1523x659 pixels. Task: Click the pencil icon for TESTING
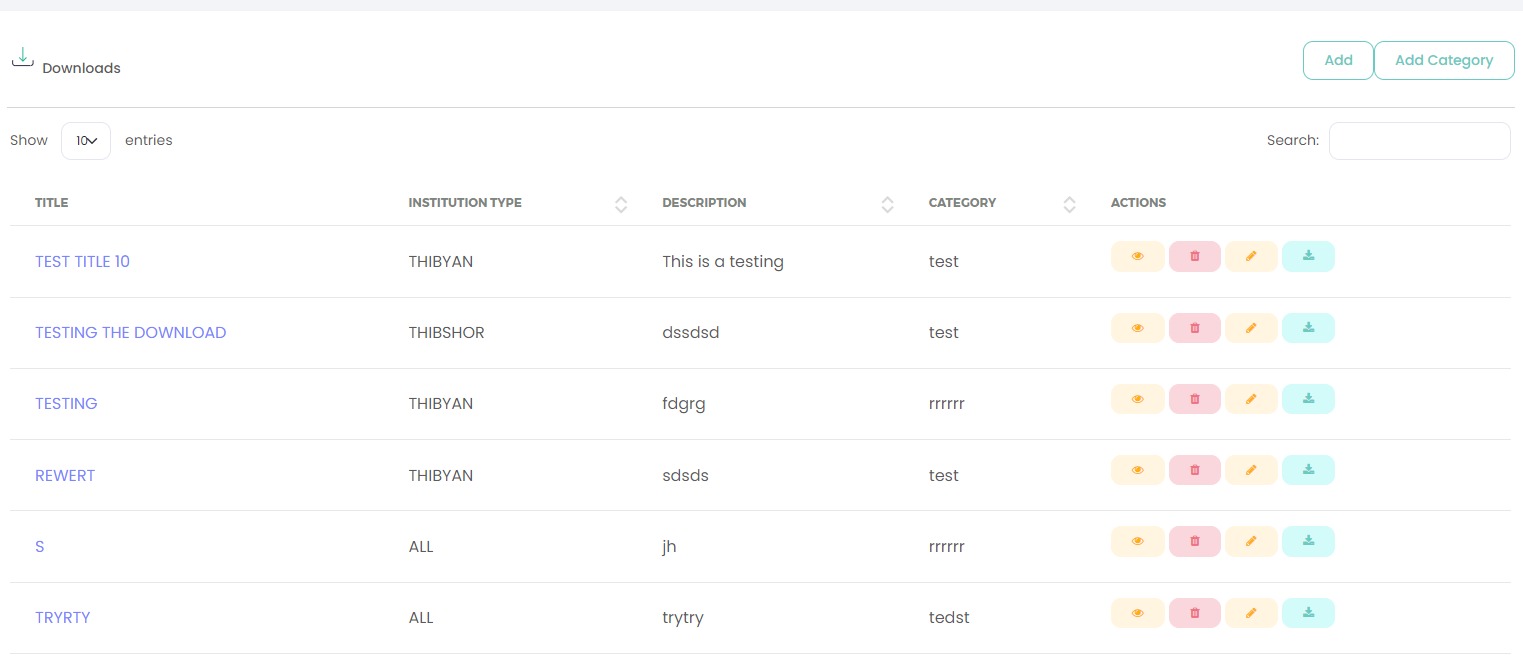click(x=1251, y=399)
